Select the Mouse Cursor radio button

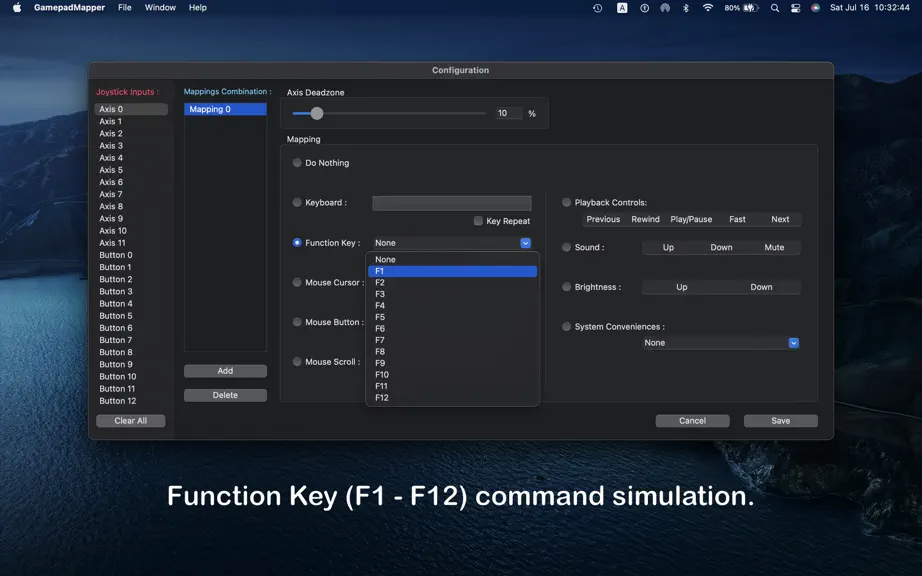coord(297,282)
